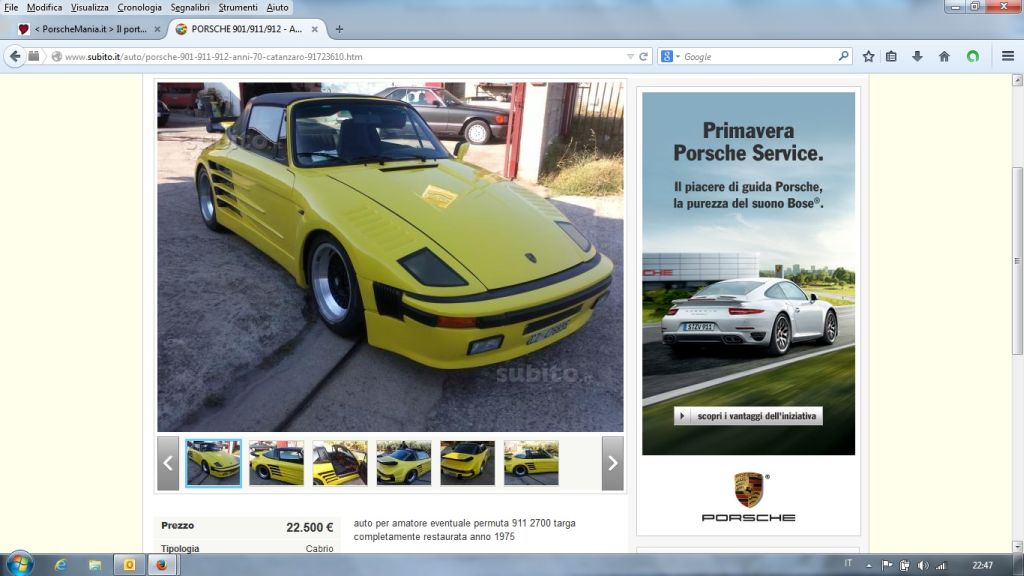Open Windows Explorer folder from taskbar
Image resolution: width=1024 pixels, height=576 pixels.
(x=95, y=565)
